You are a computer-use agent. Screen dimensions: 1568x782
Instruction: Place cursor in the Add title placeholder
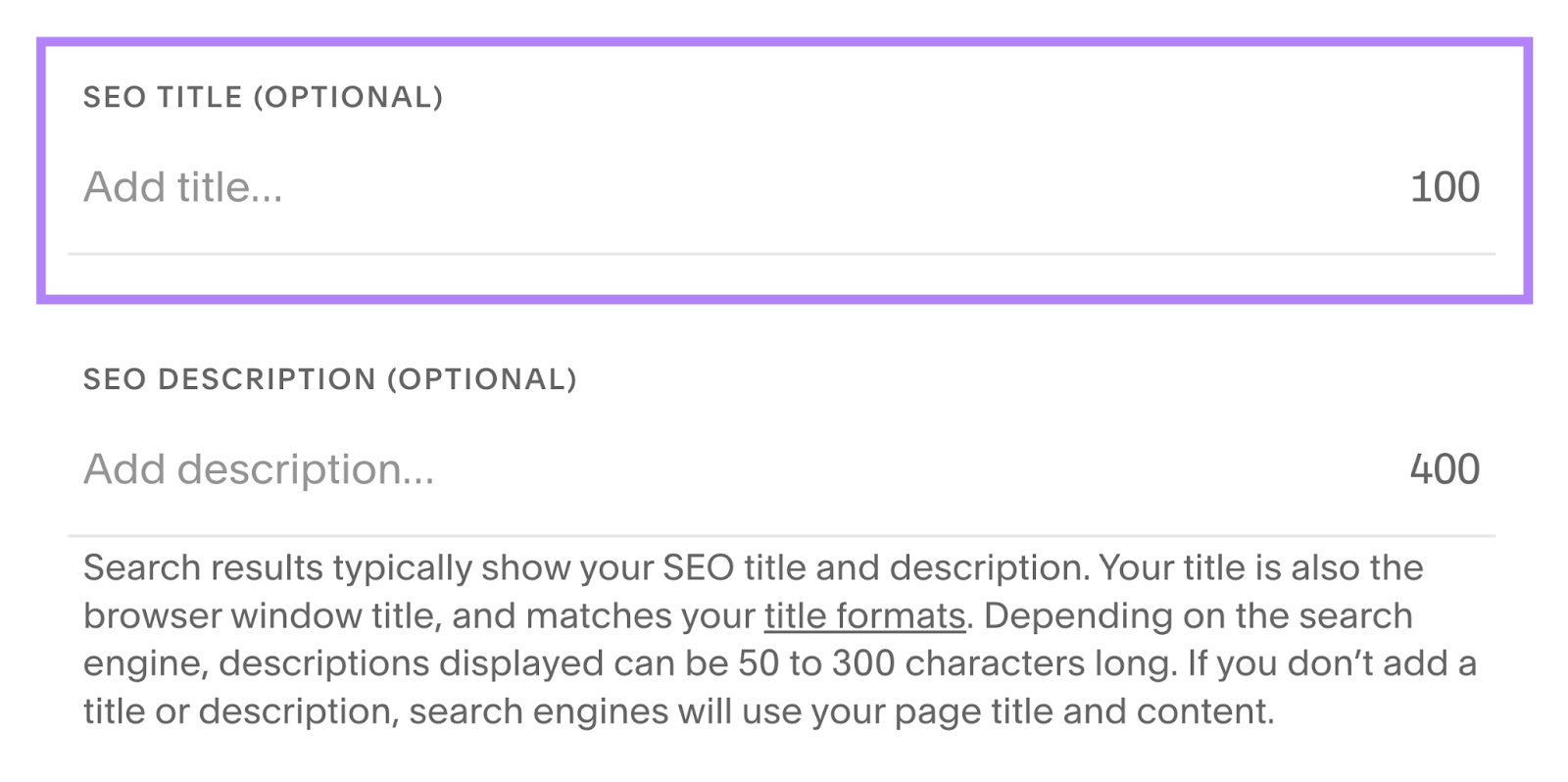pyautogui.click(x=182, y=186)
